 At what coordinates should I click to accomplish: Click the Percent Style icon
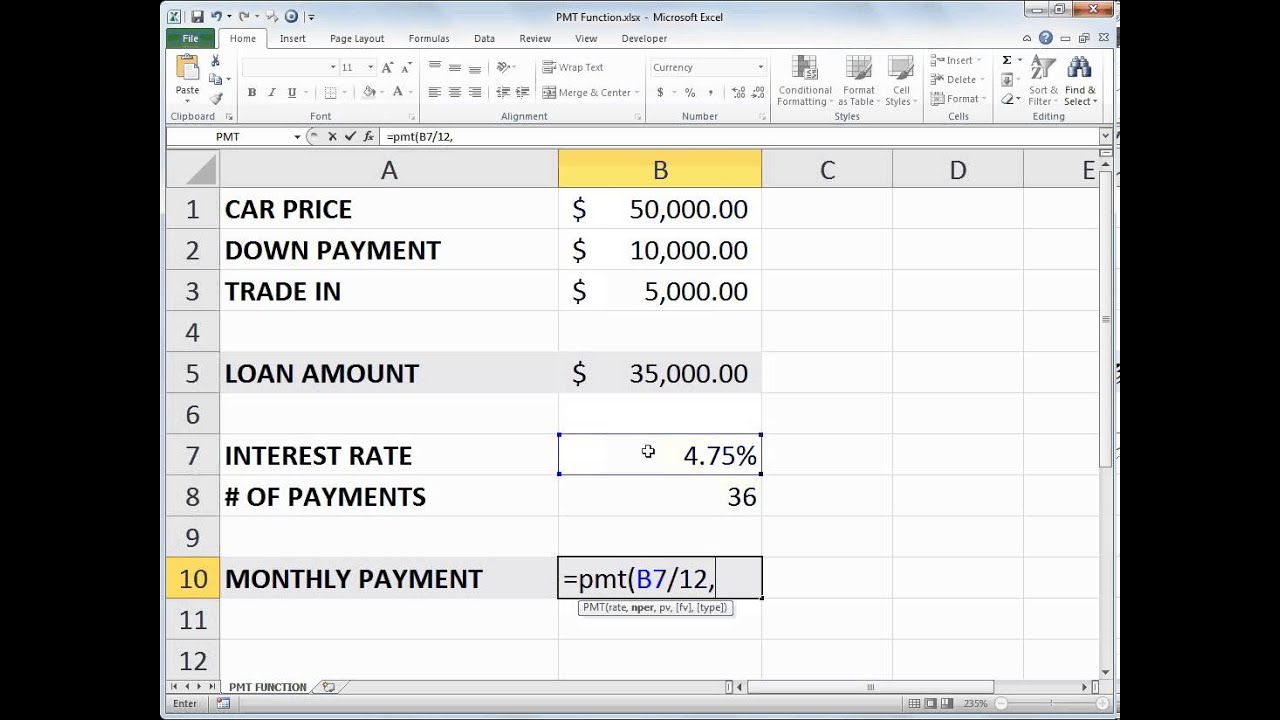[x=690, y=92]
